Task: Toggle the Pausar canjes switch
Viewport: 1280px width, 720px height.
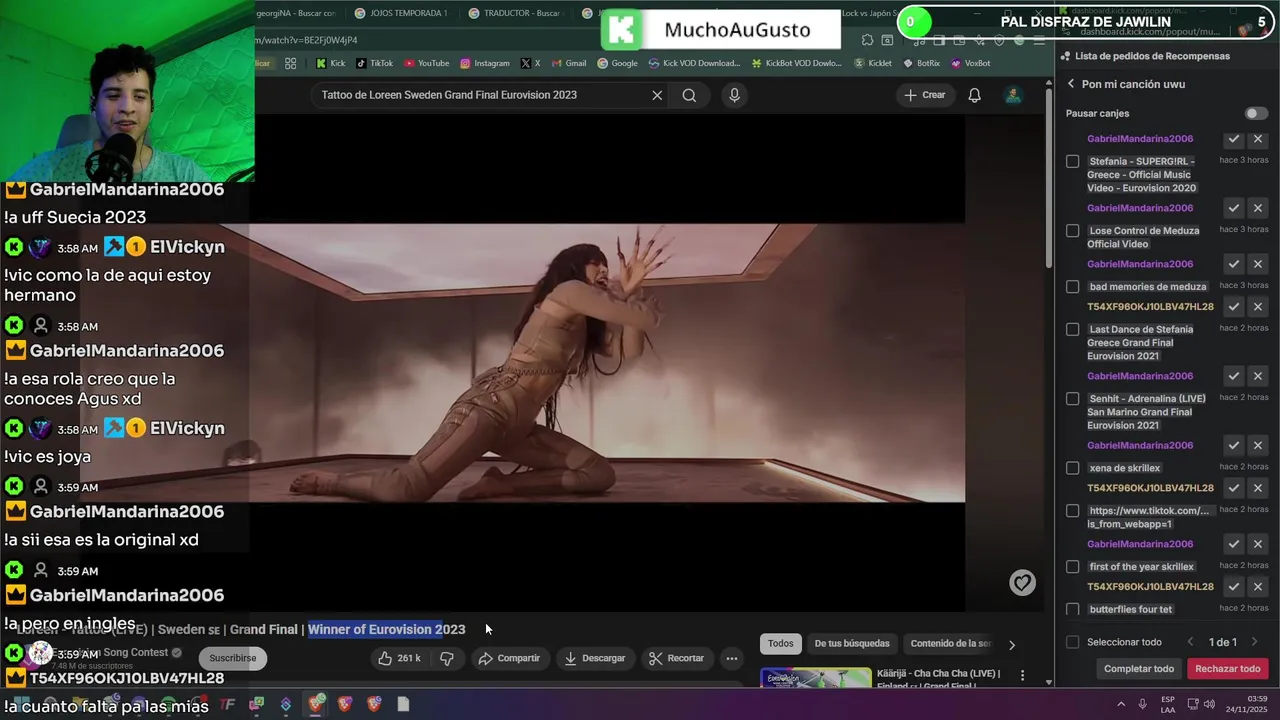Action: point(1255,113)
